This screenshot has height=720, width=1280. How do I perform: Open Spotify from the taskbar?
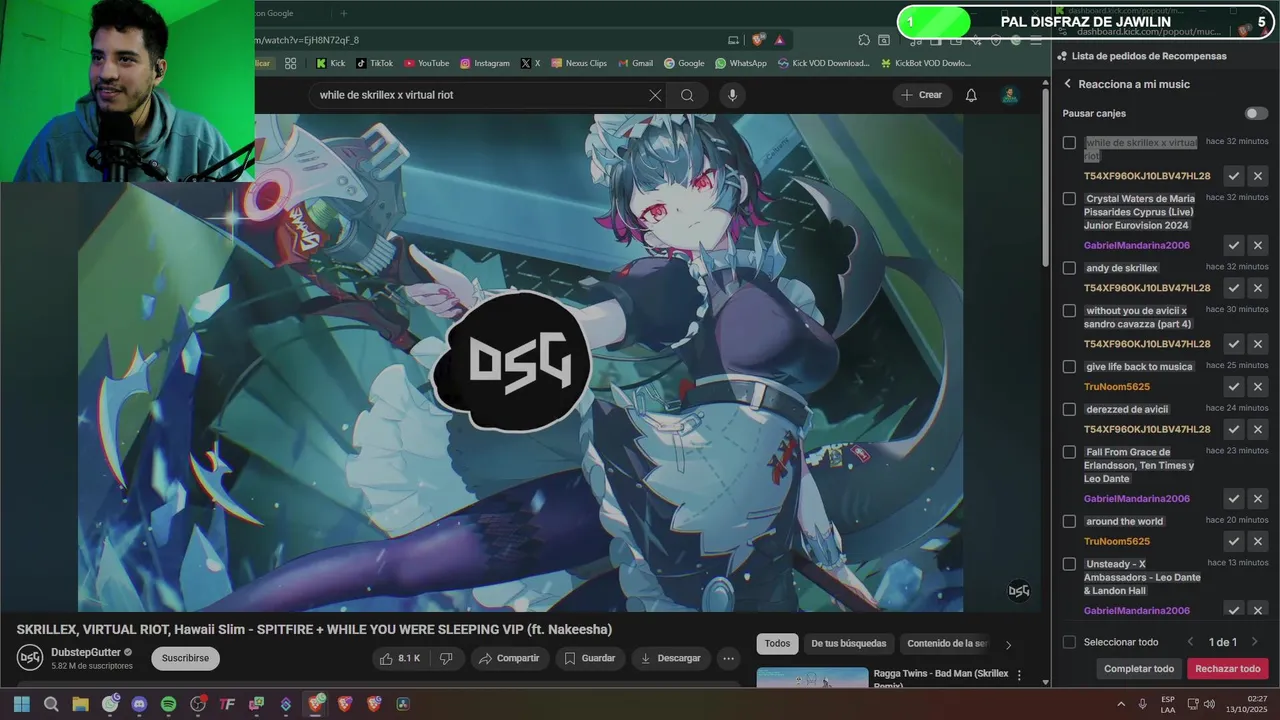[168, 704]
